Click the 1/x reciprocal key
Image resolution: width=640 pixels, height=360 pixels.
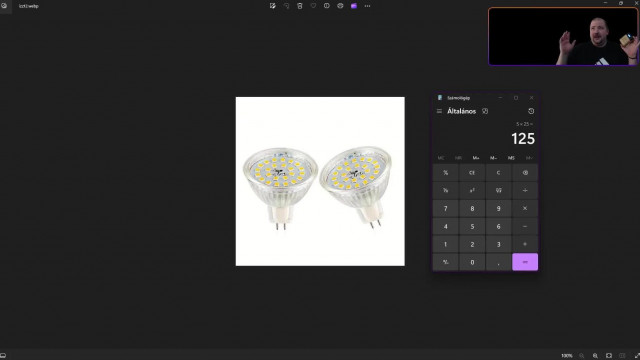(445, 191)
